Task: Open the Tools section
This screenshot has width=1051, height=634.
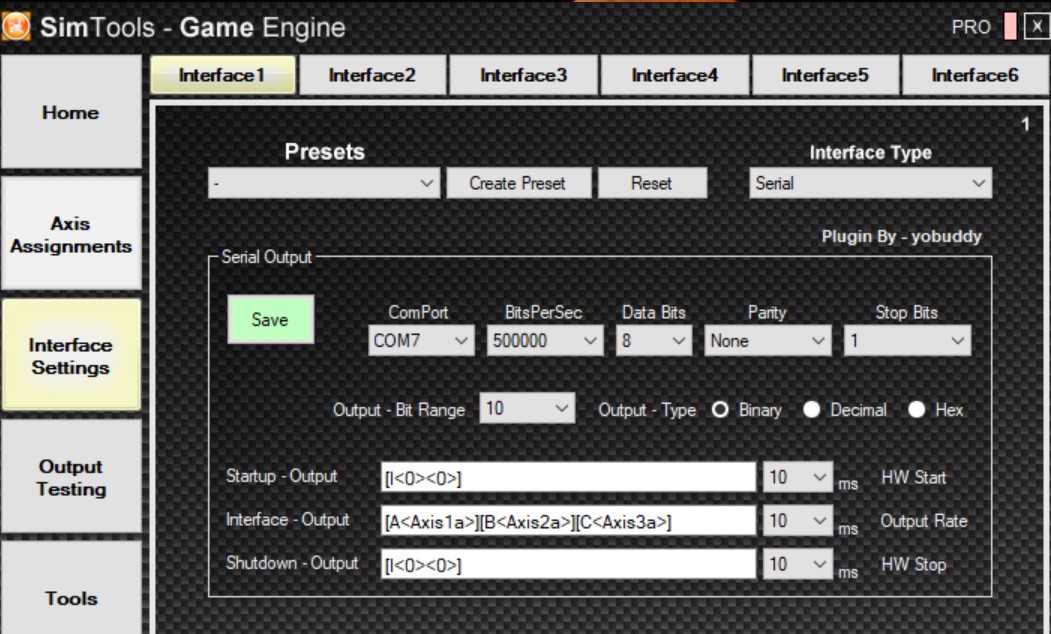Action: click(x=70, y=590)
